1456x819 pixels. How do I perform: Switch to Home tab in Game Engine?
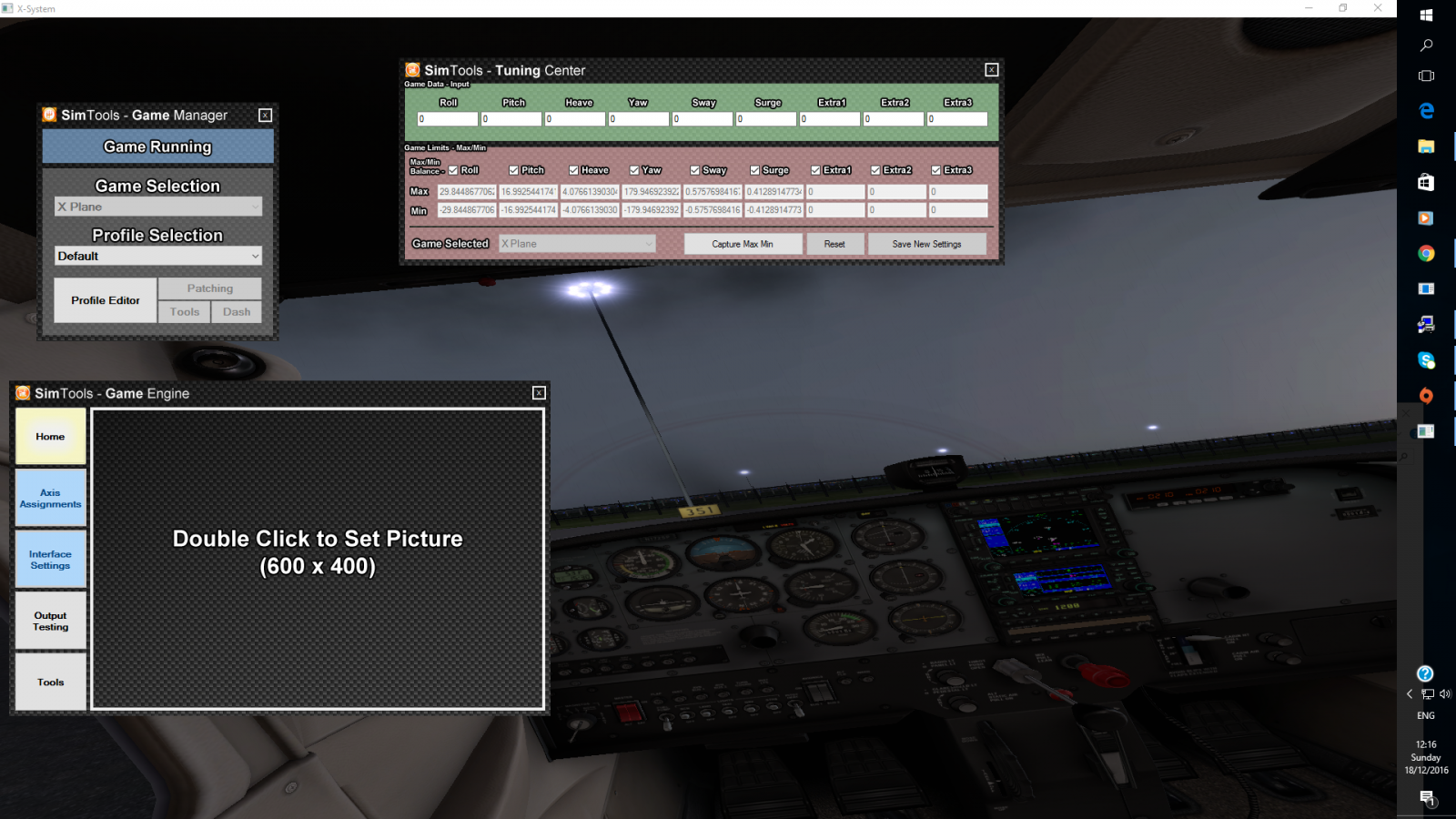tap(51, 437)
